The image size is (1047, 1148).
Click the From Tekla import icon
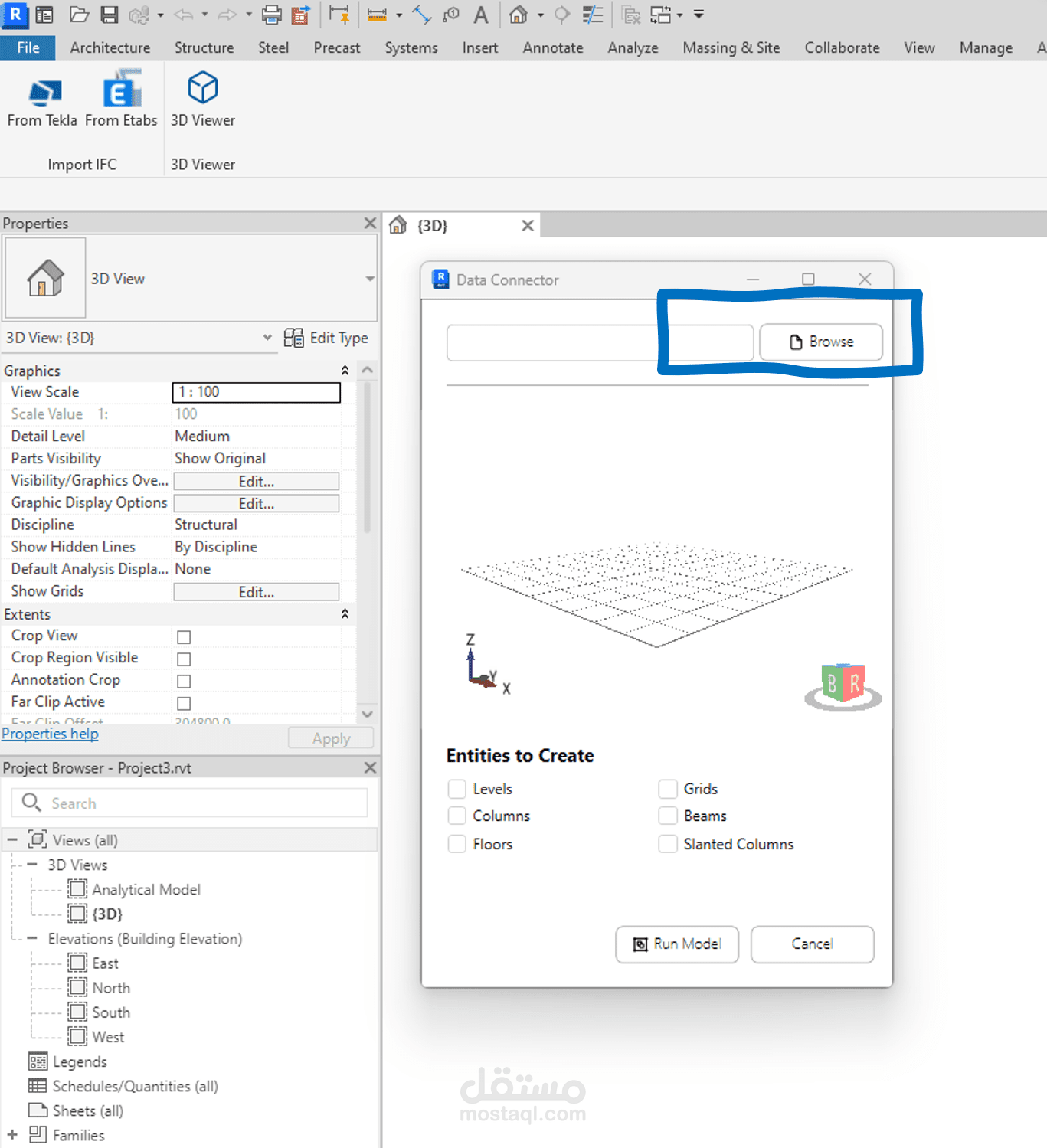pyautogui.click(x=44, y=93)
